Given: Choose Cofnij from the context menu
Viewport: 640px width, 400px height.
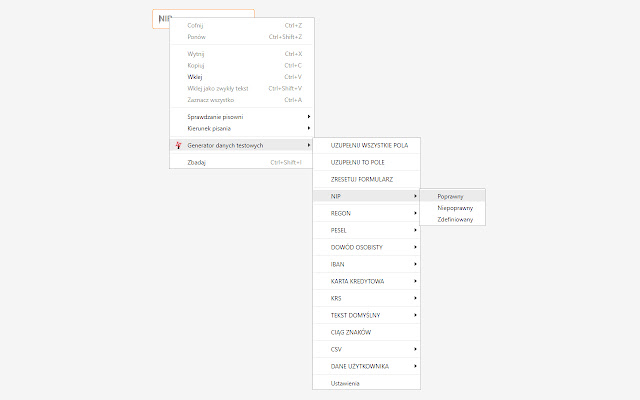Looking at the screenshot, I should click(x=241, y=25).
